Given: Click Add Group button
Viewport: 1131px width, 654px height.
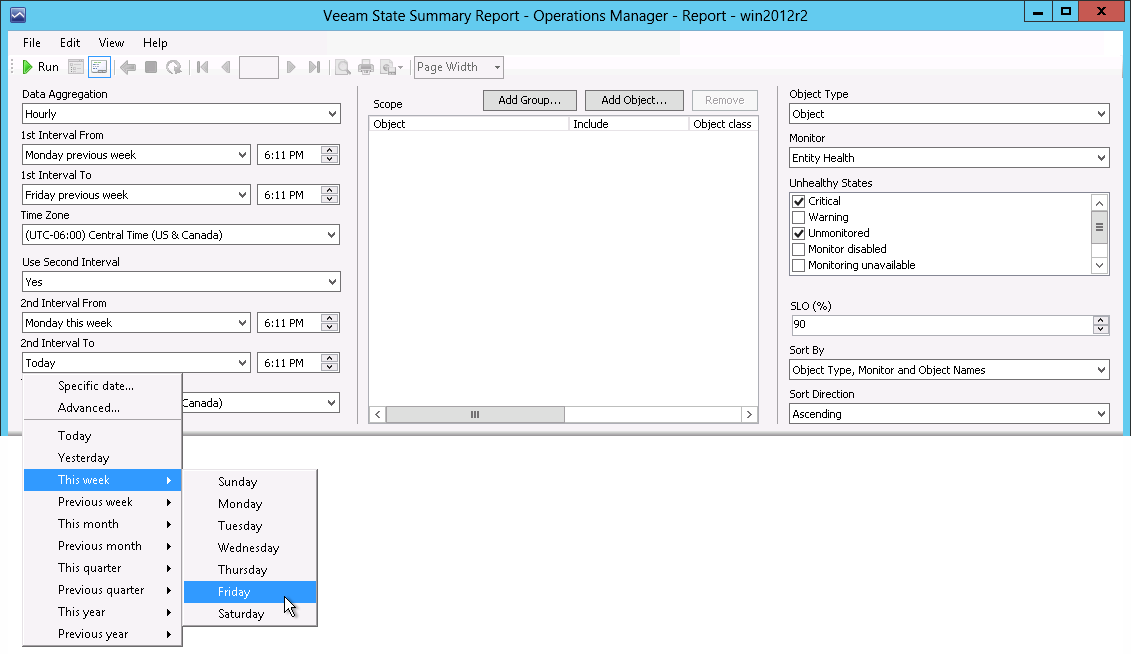Looking at the screenshot, I should pyautogui.click(x=529, y=100).
